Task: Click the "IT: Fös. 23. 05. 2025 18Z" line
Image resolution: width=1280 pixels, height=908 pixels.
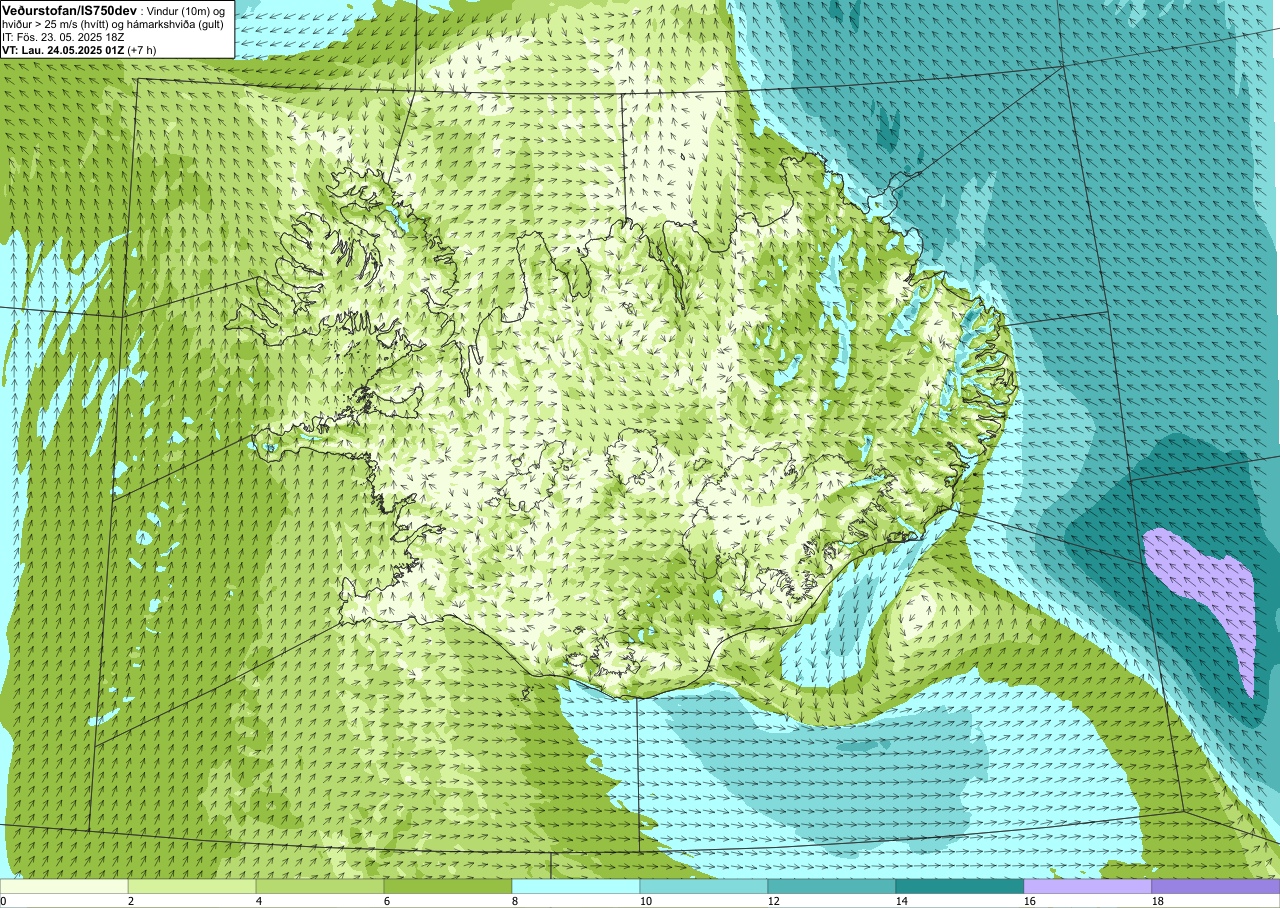Action: 64,36
